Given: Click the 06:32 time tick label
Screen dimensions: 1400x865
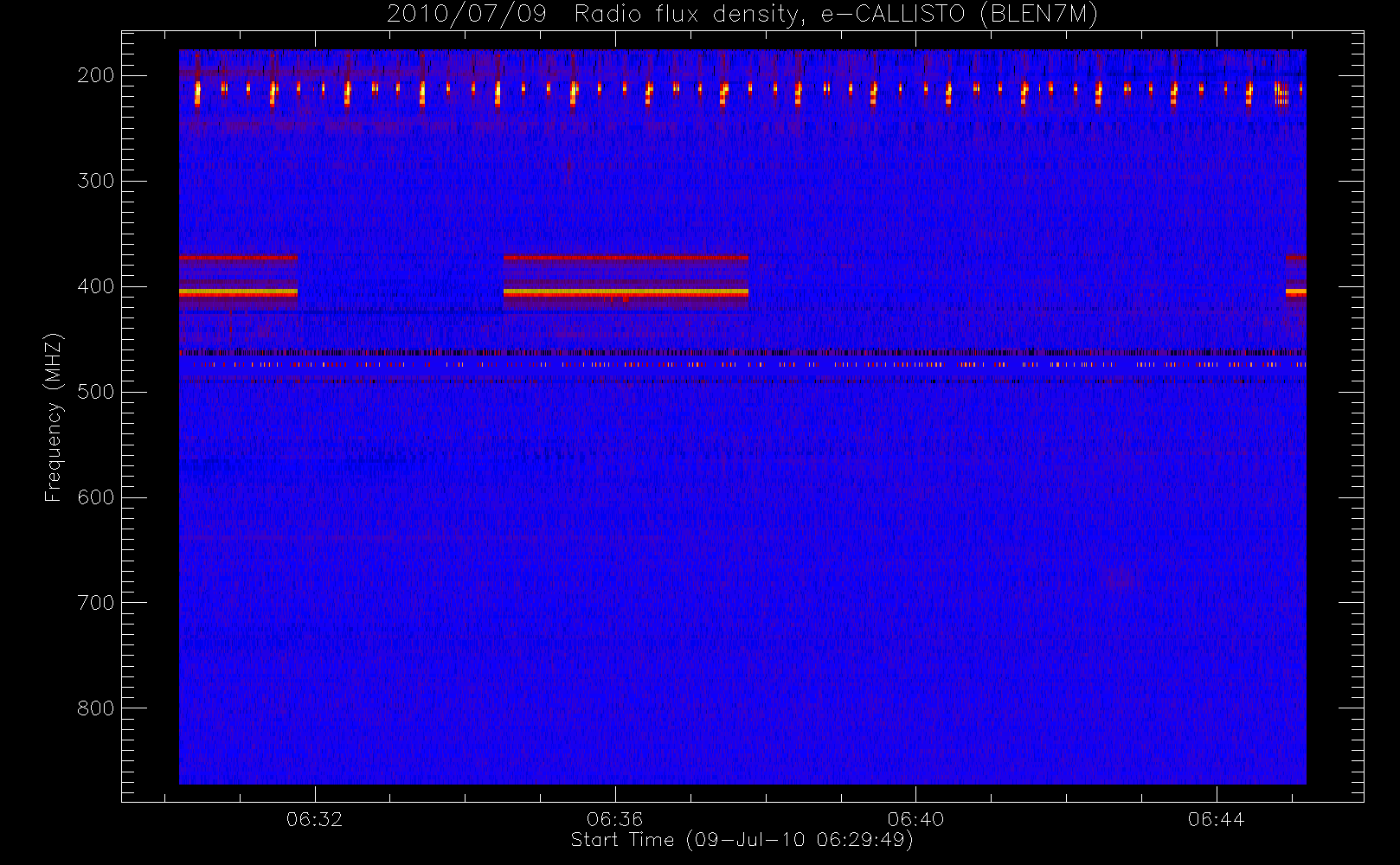Looking at the screenshot, I should click(x=315, y=819).
